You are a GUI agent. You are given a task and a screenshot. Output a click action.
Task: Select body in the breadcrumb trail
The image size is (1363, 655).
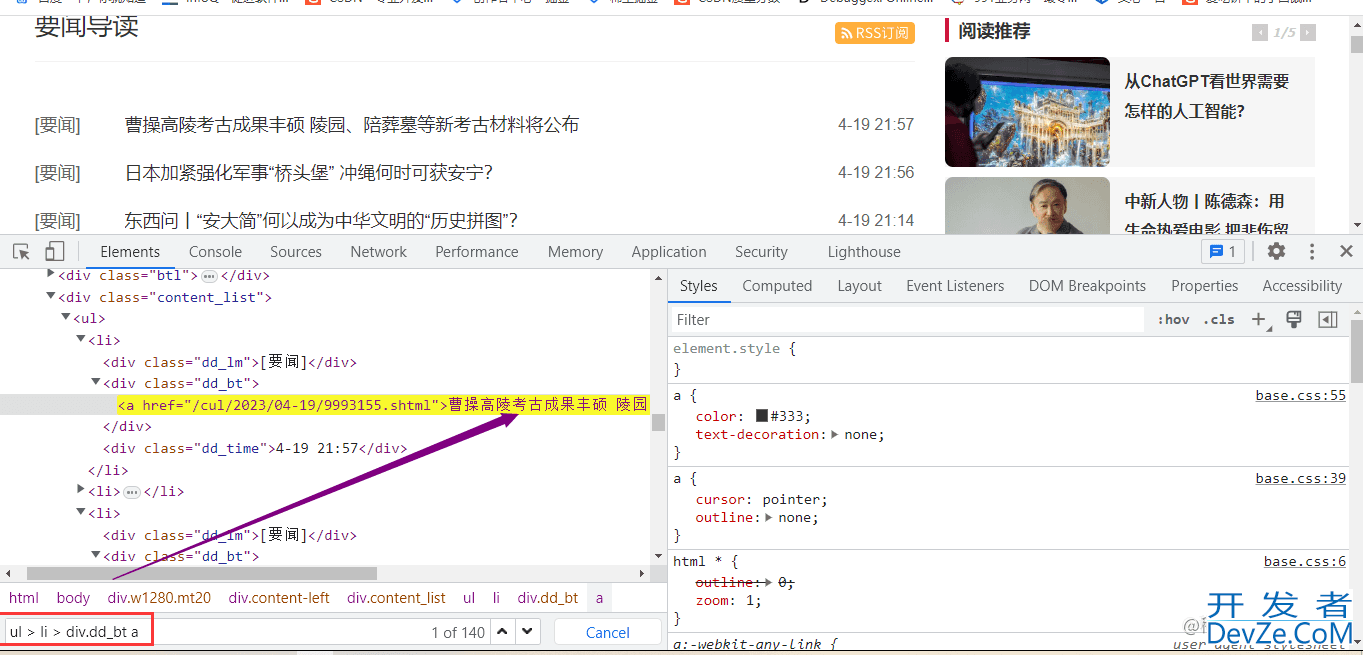click(x=73, y=598)
